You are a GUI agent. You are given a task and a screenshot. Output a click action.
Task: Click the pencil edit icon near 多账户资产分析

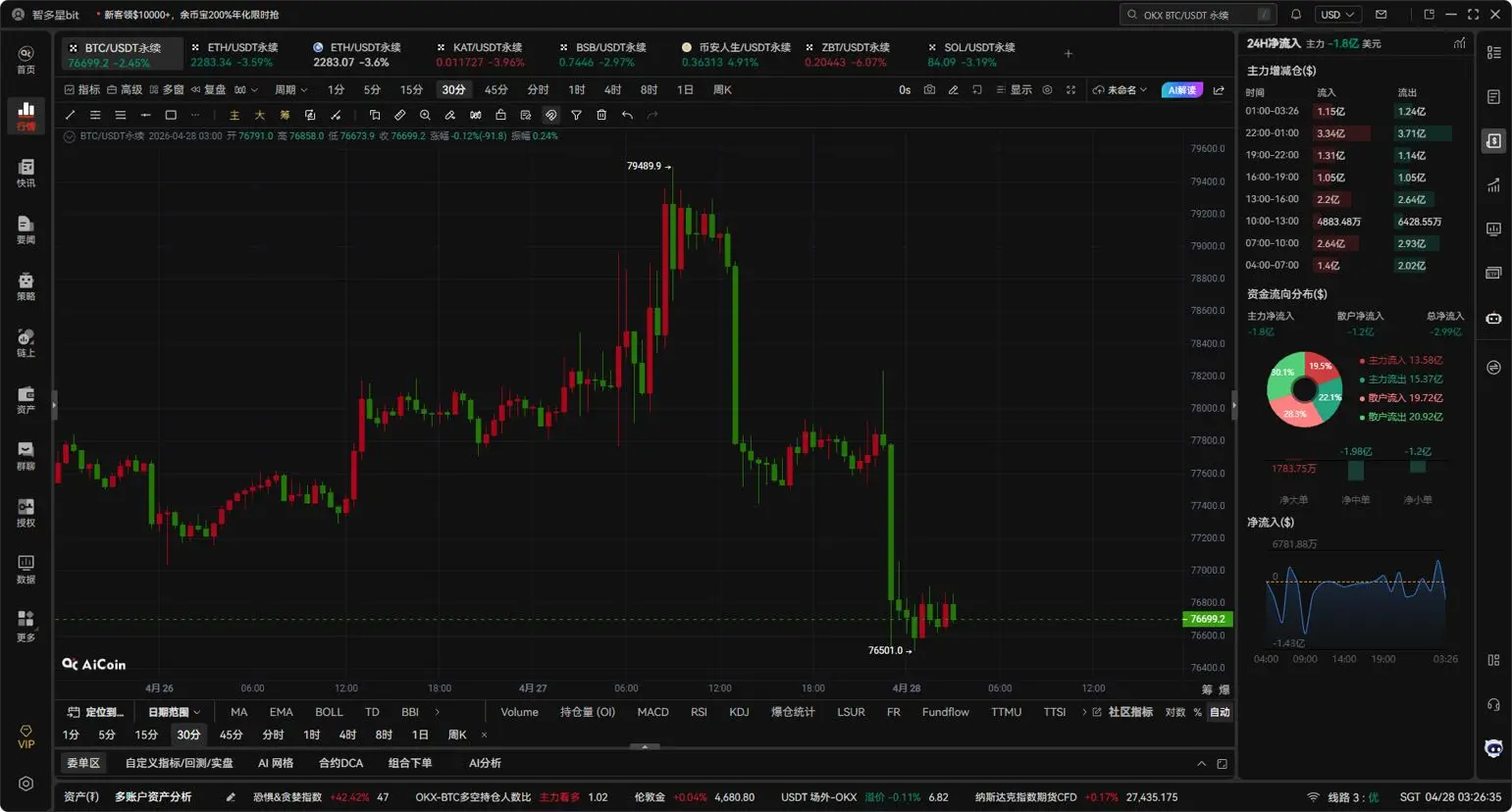pos(231,797)
